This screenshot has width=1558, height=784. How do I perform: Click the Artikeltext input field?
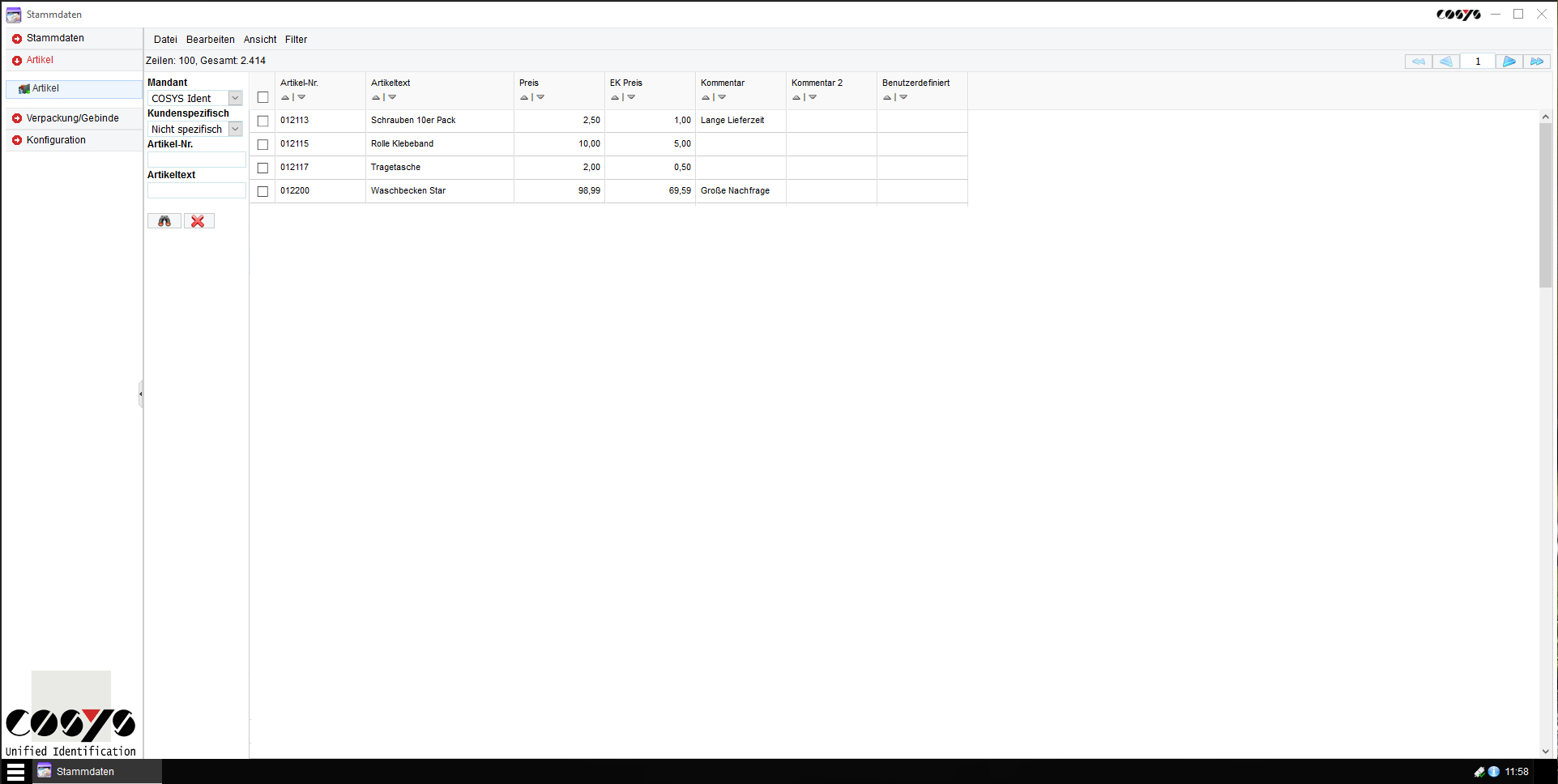(196, 190)
